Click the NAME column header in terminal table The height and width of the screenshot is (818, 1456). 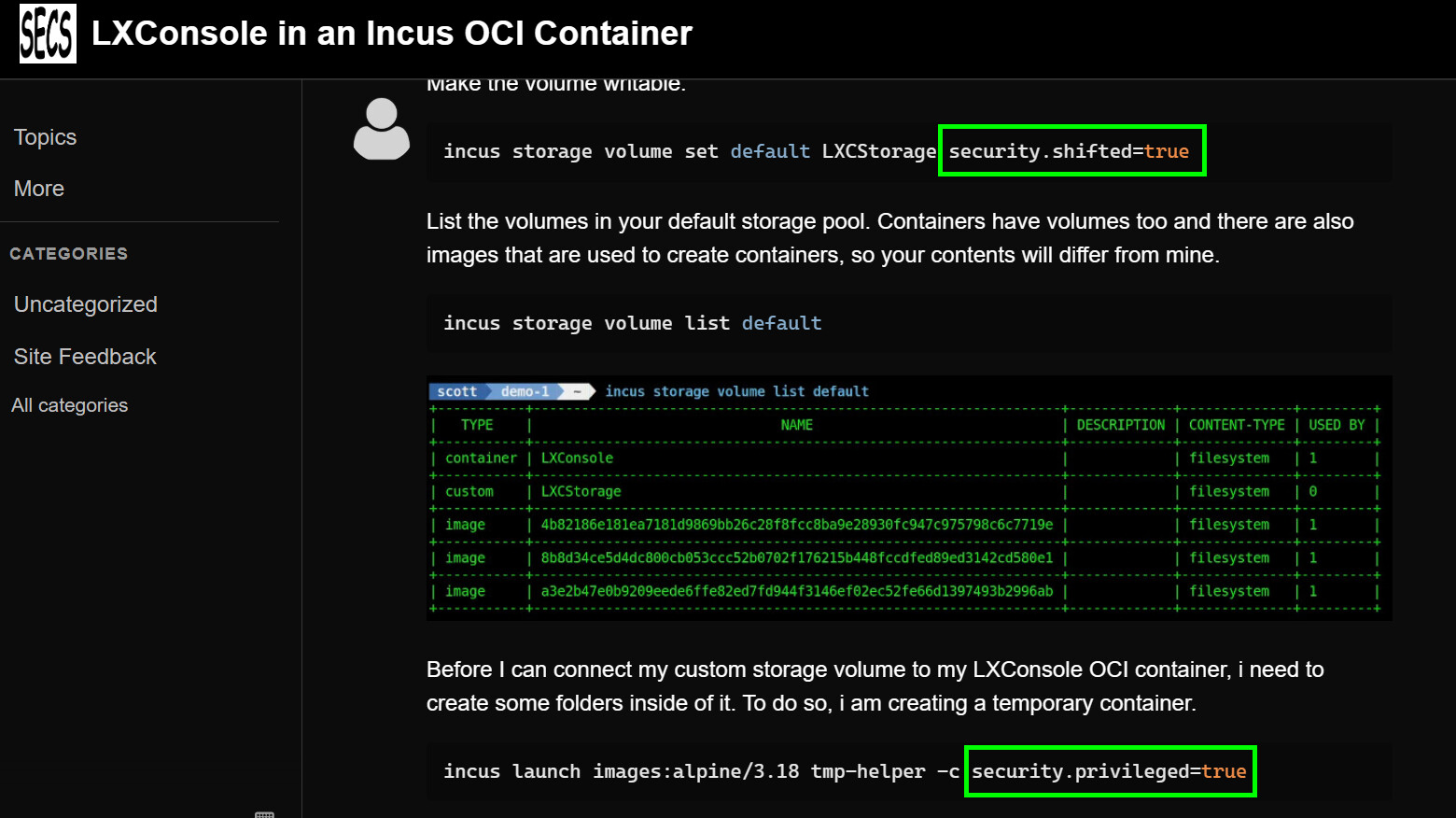pyautogui.click(x=796, y=425)
